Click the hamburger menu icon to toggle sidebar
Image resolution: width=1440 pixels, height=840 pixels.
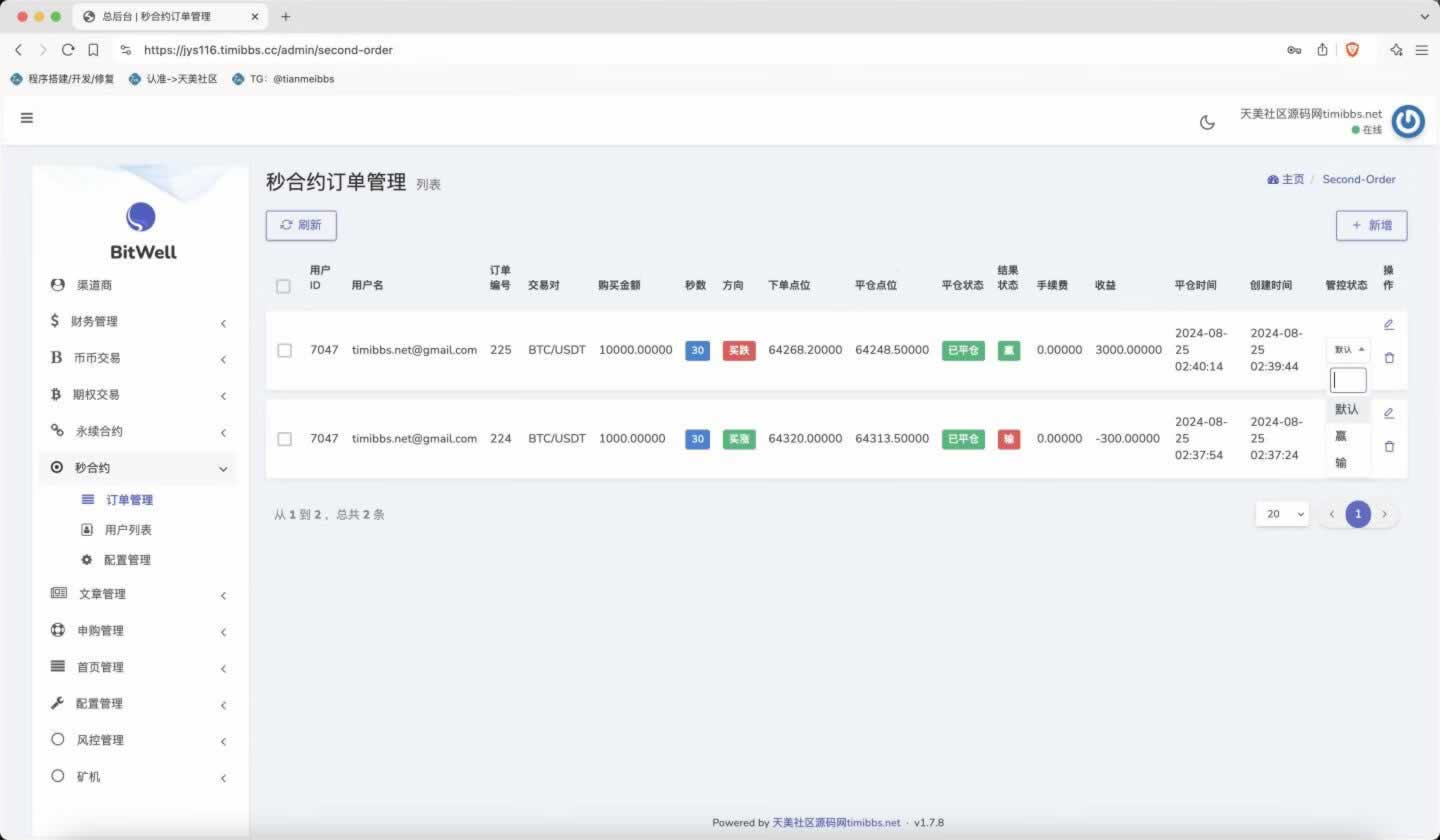pos(27,118)
